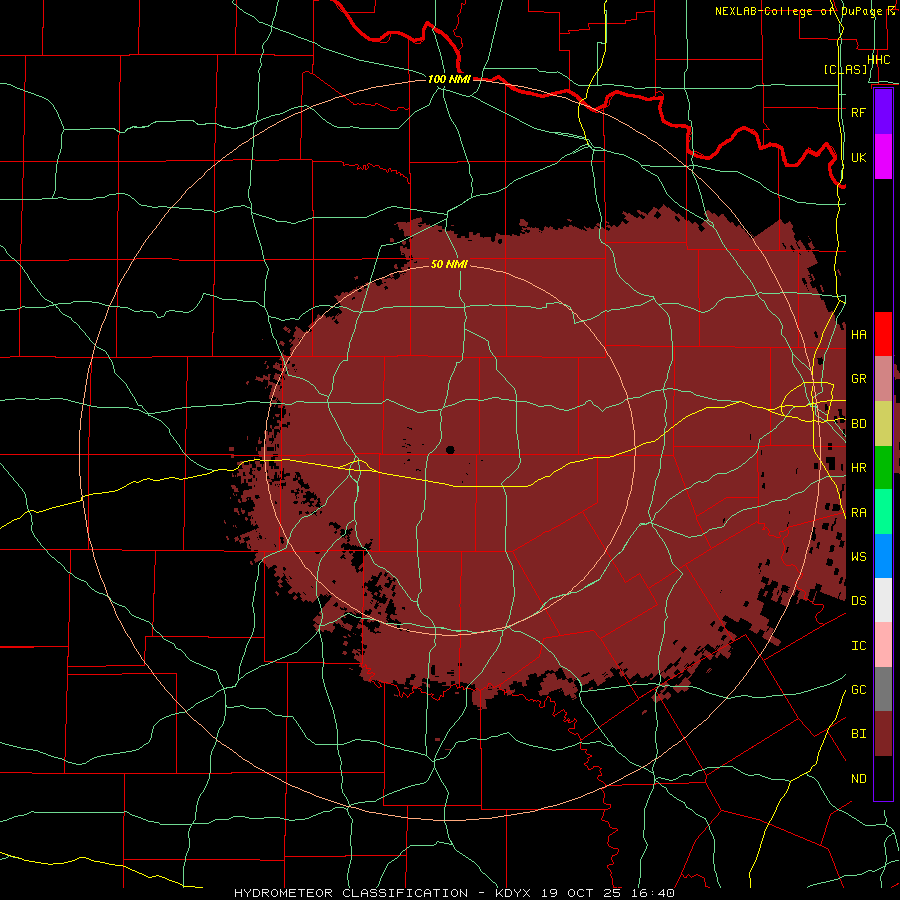This screenshot has height=900, width=900.
Task: Click the 100 NMI range ring label
Action: click(449, 79)
